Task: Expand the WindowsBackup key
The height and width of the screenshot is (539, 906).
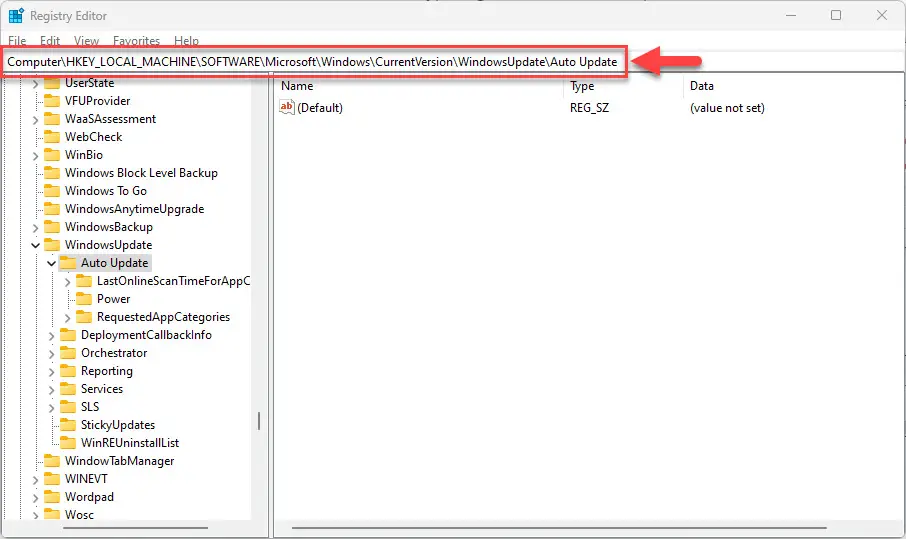Action: pos(35,228)
